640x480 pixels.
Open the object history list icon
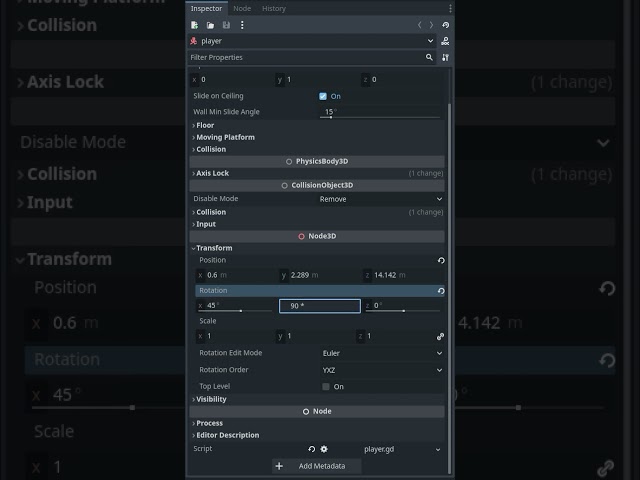[445, 25]
